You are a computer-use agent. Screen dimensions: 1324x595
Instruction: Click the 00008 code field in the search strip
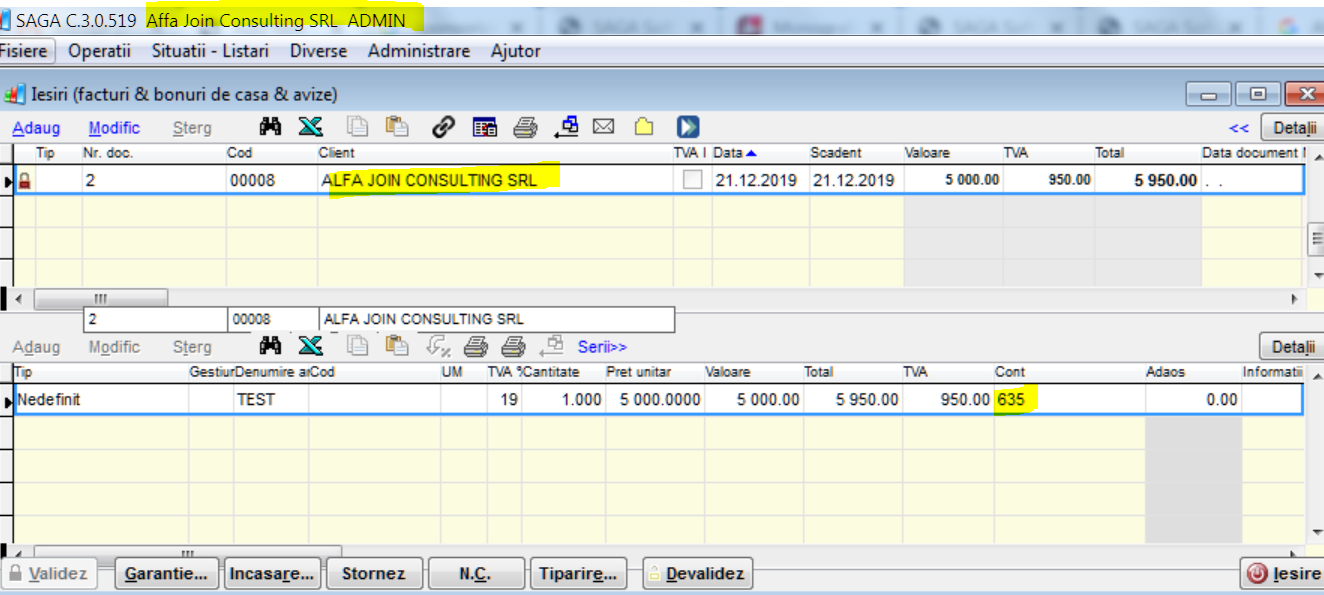[272, 319]
